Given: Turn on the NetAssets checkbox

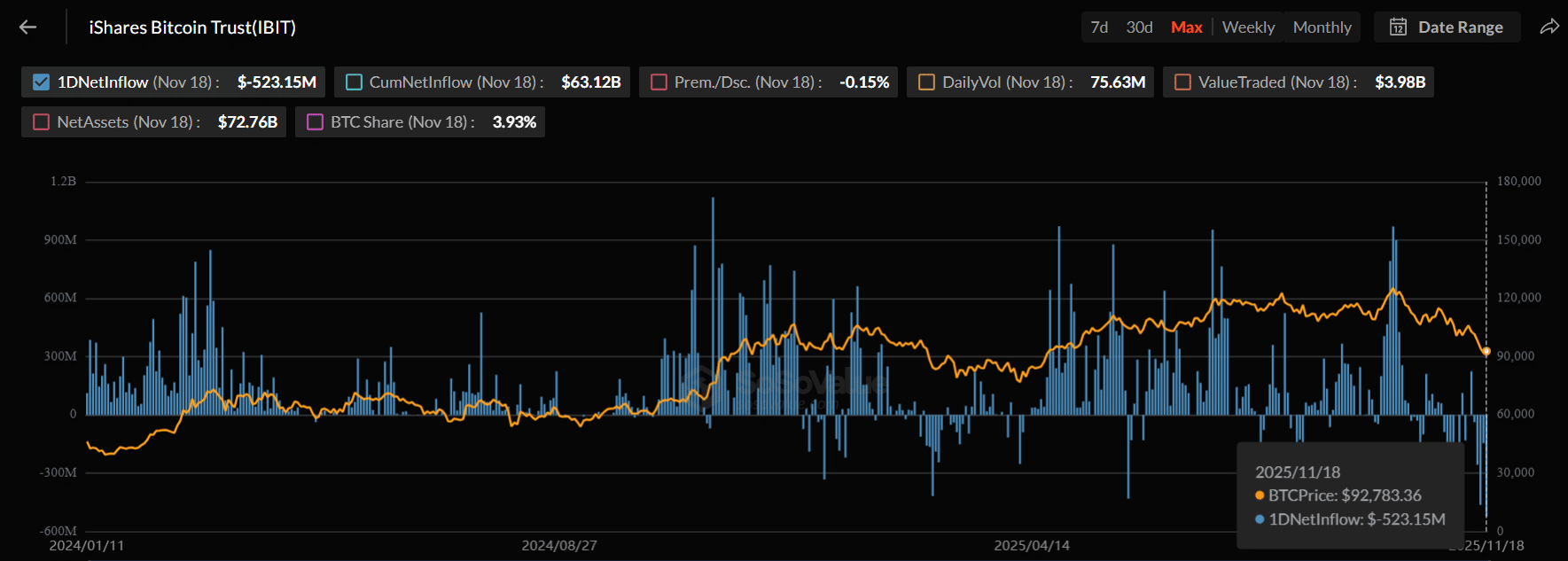Looking at the screenshot, I should coord(41,122).
